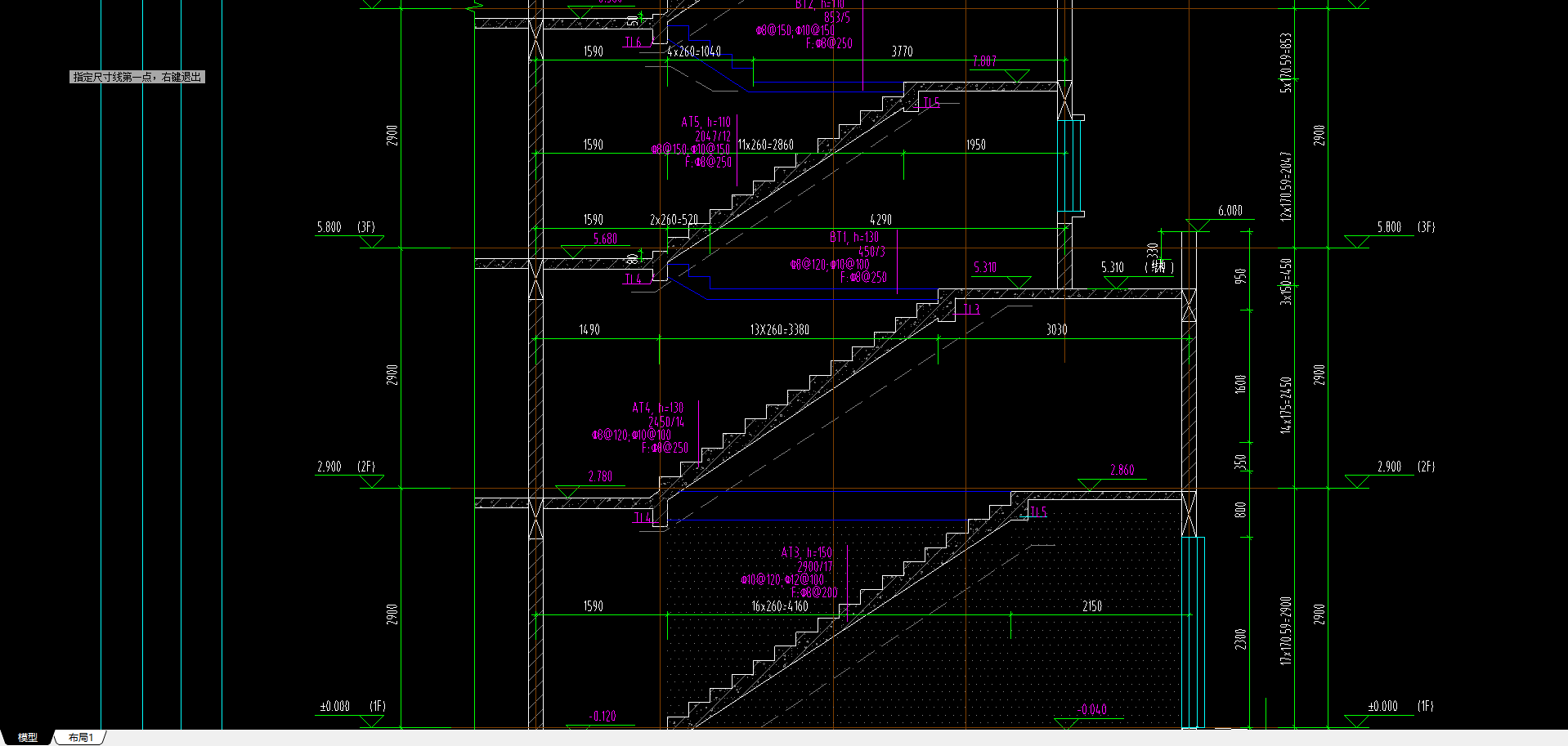Pick the elevation label 2.780
This screenshot has width=1568, height=746.
600,476
